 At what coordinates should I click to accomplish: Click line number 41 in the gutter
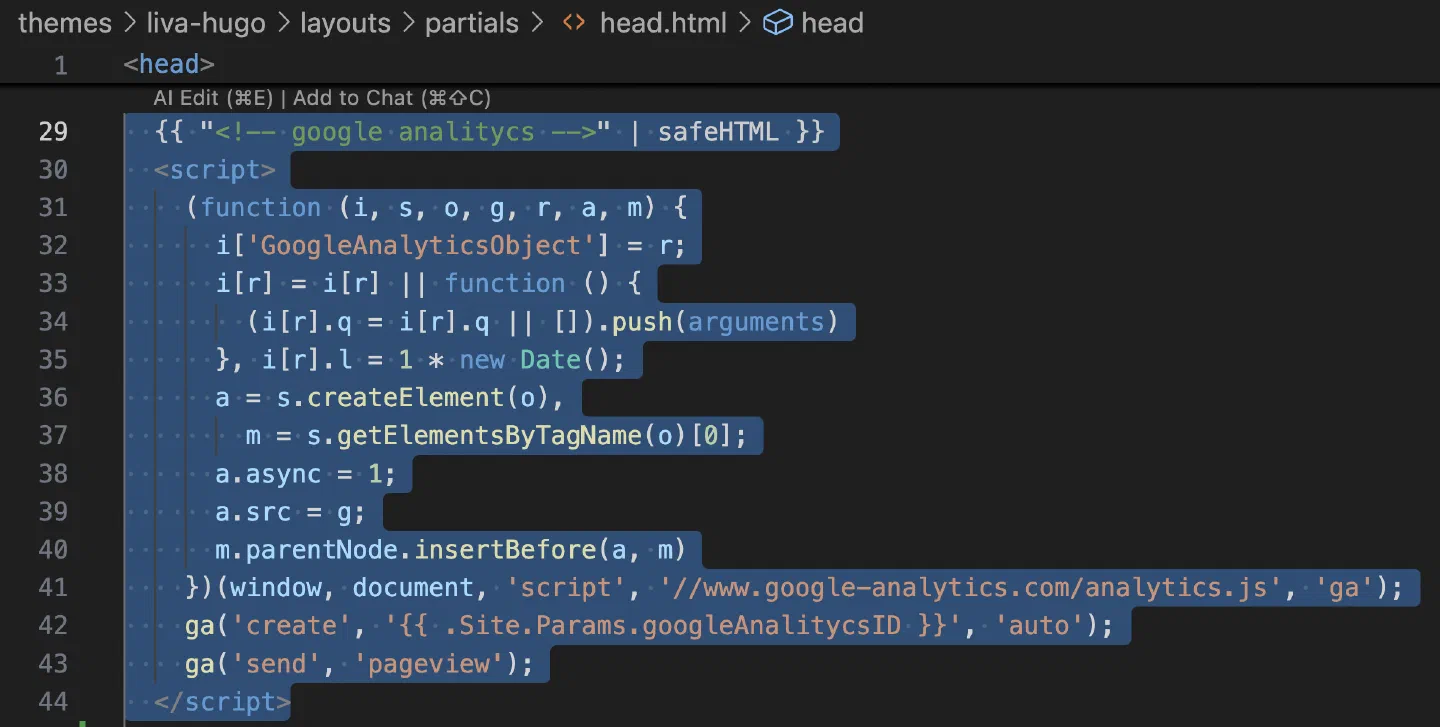click(53, 587)
